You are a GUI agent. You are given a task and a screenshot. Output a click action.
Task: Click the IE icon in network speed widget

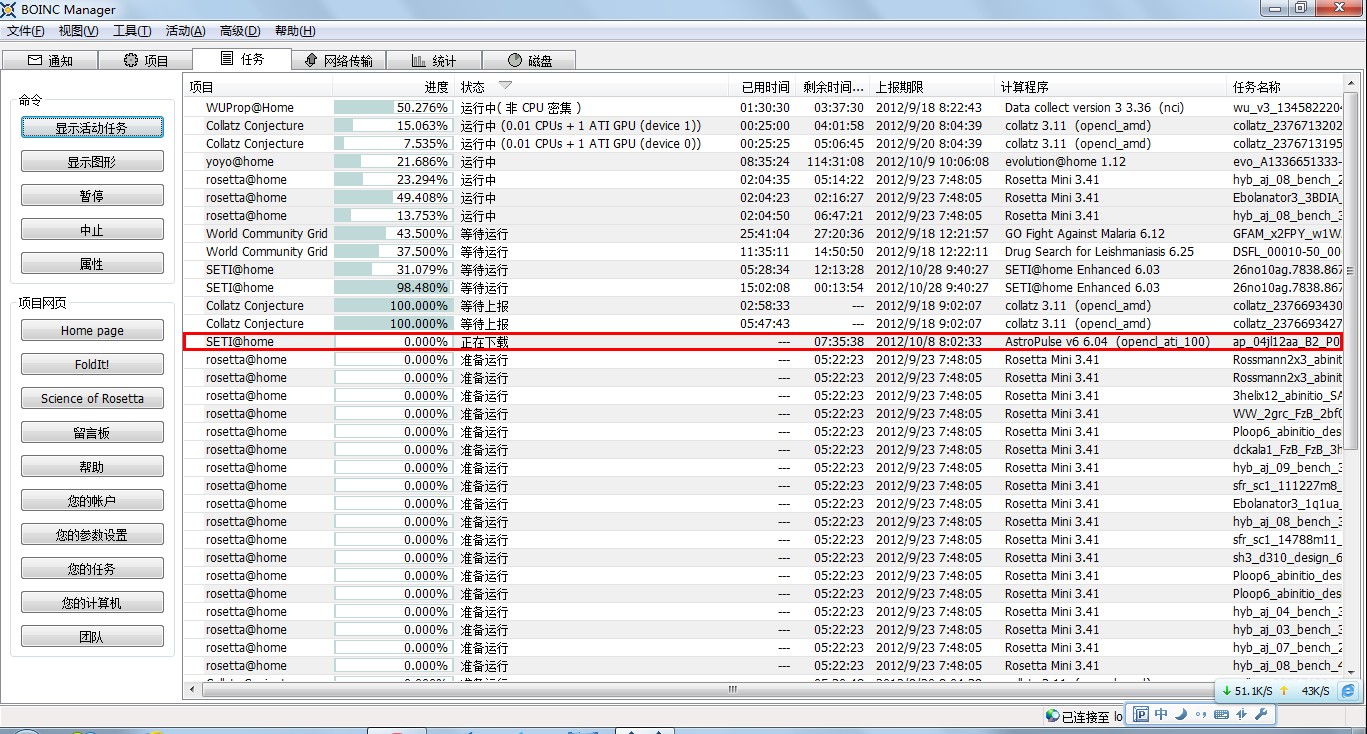[x=1347, y=691]
